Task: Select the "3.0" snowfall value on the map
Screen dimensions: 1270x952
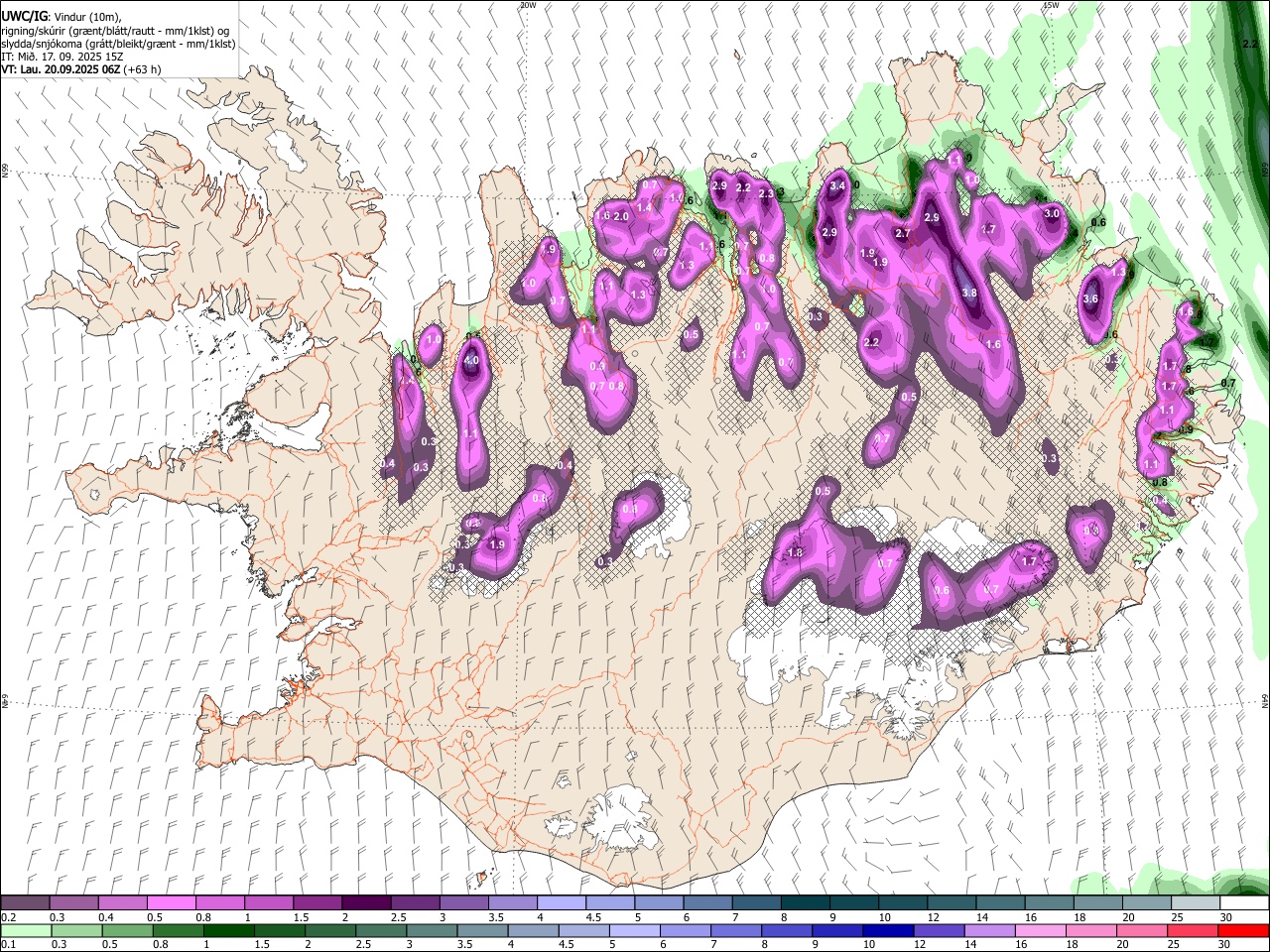Action: click(1053, 213)
